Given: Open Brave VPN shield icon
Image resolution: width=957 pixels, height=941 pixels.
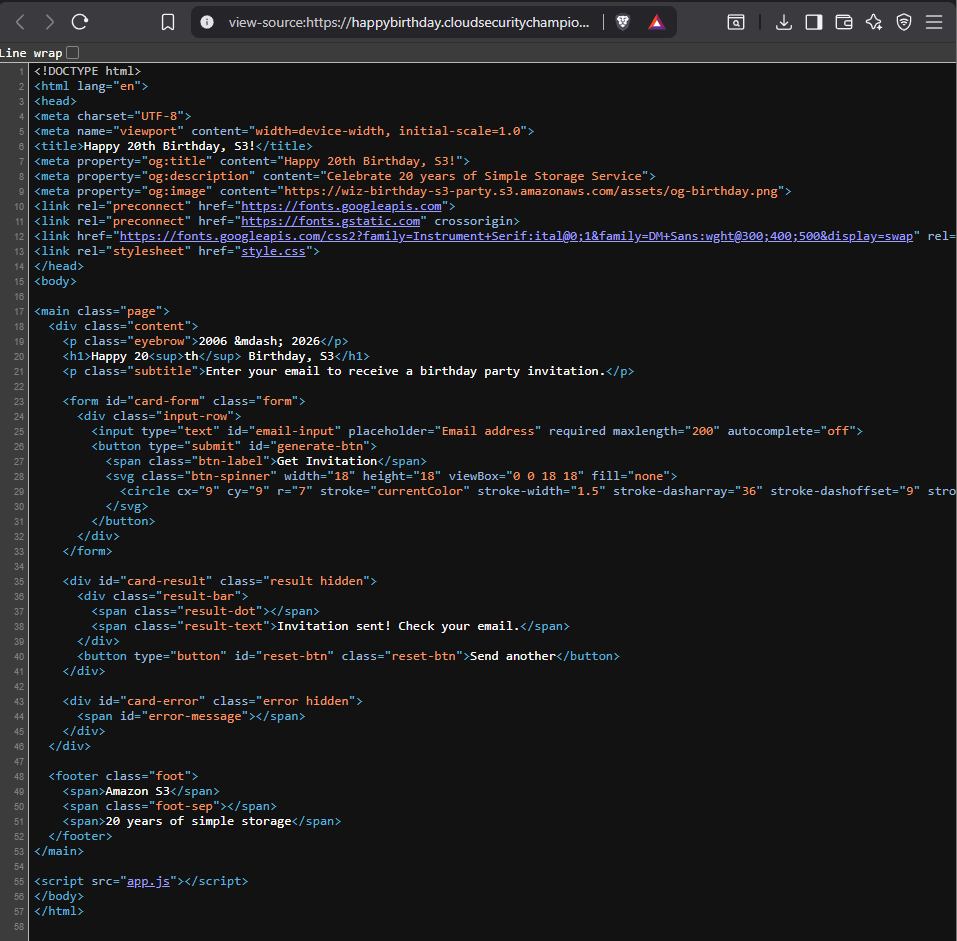Looking at the screenshot, I should 904,22.
